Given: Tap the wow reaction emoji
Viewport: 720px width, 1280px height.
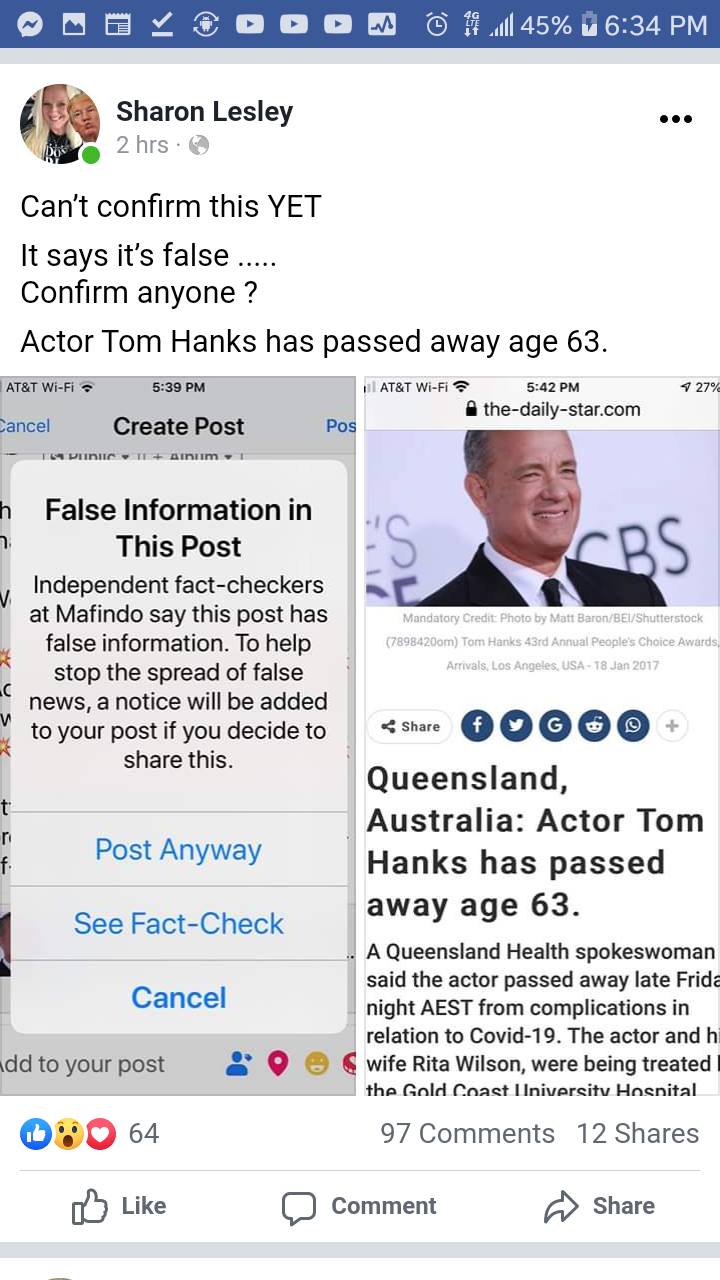Looking at the screenshot, I should coord(68,1133).
